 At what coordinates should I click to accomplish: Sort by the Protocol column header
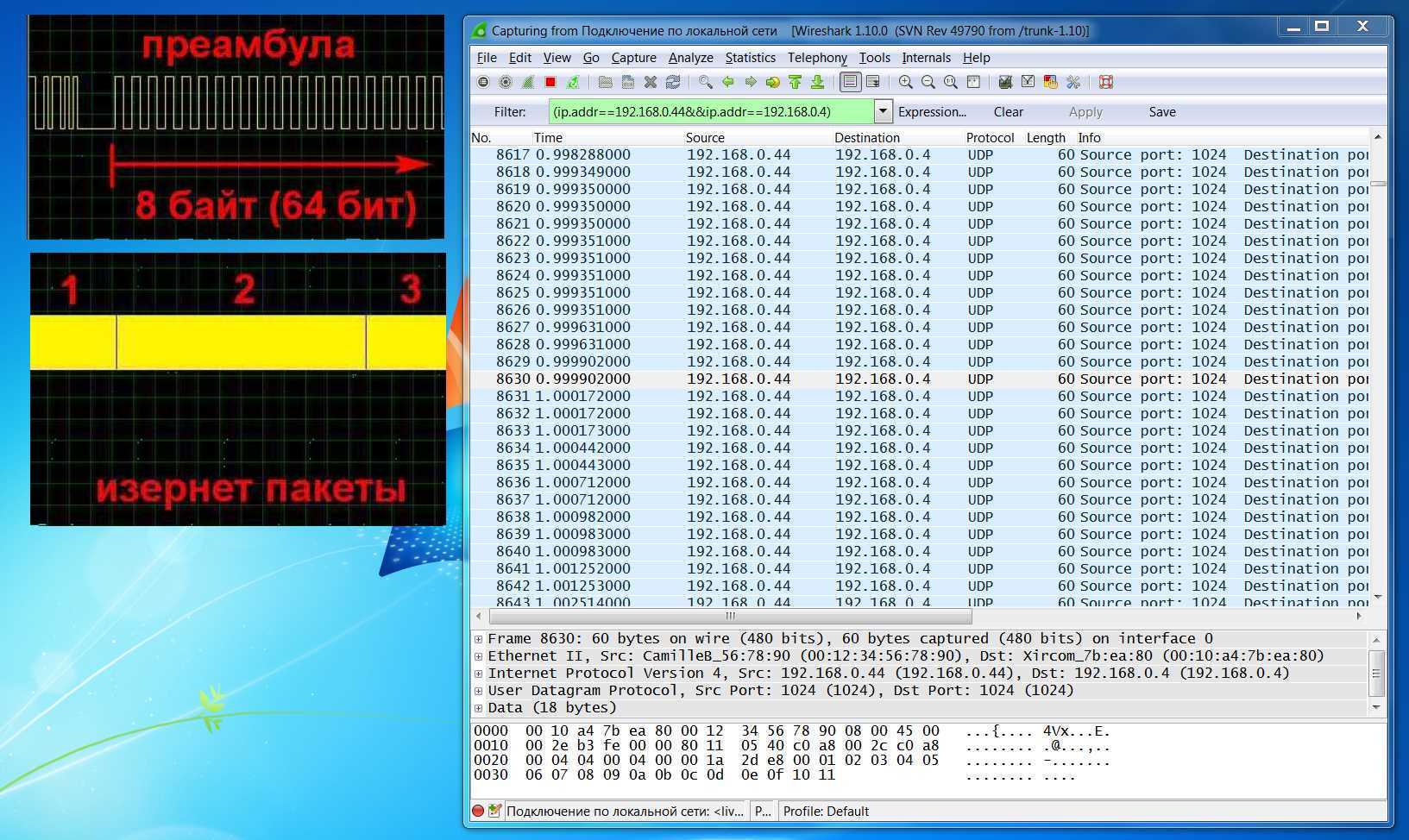[x=991, y=138]
